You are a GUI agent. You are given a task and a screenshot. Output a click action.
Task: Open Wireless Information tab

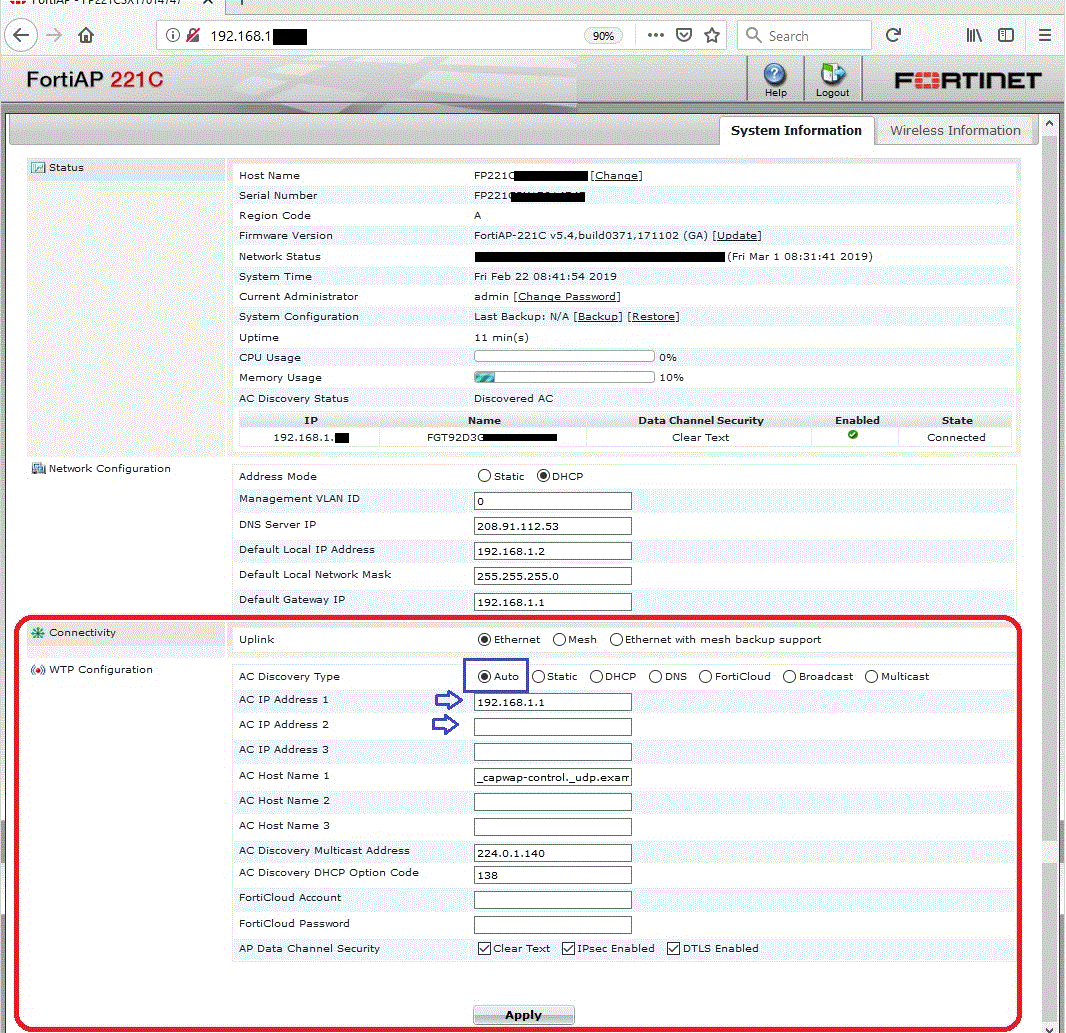(x=955, y=131)
